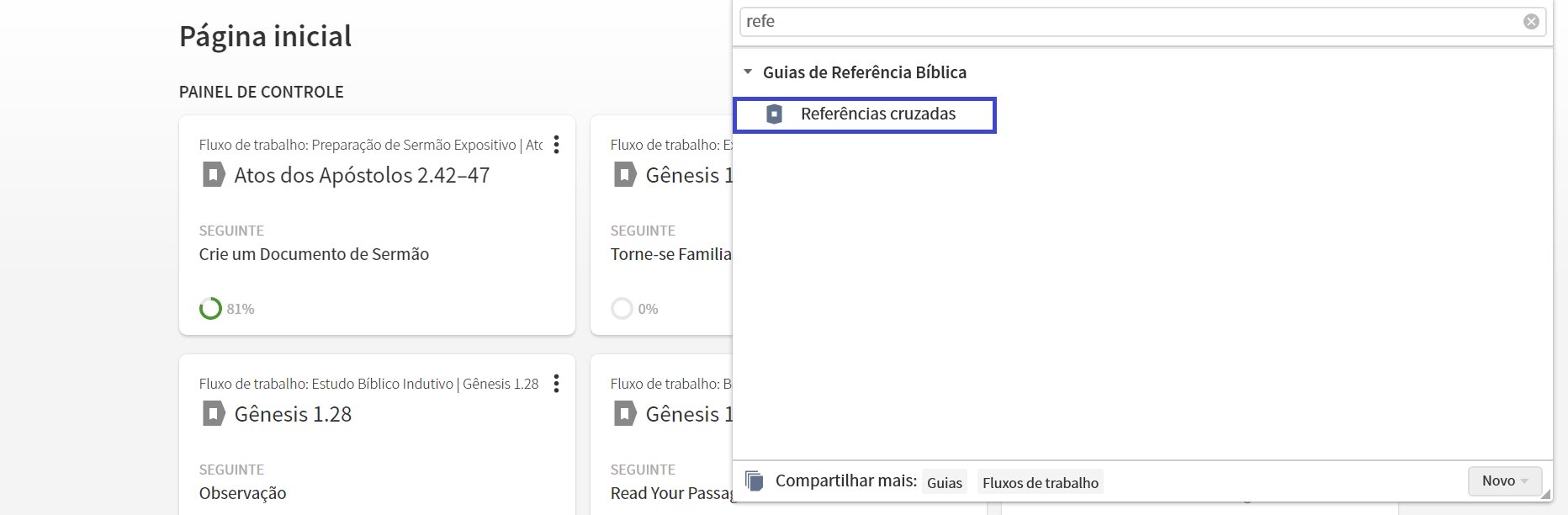Open three-dot menu on Gênesis 1.28 card
The width and height of the screenshot is (1568, 515).
(556, 384)
